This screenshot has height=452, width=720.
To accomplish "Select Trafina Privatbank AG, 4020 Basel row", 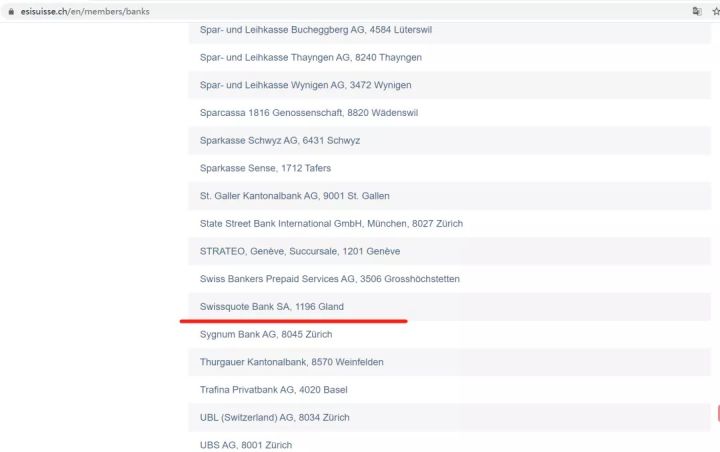I will click(x=450, y=390).
